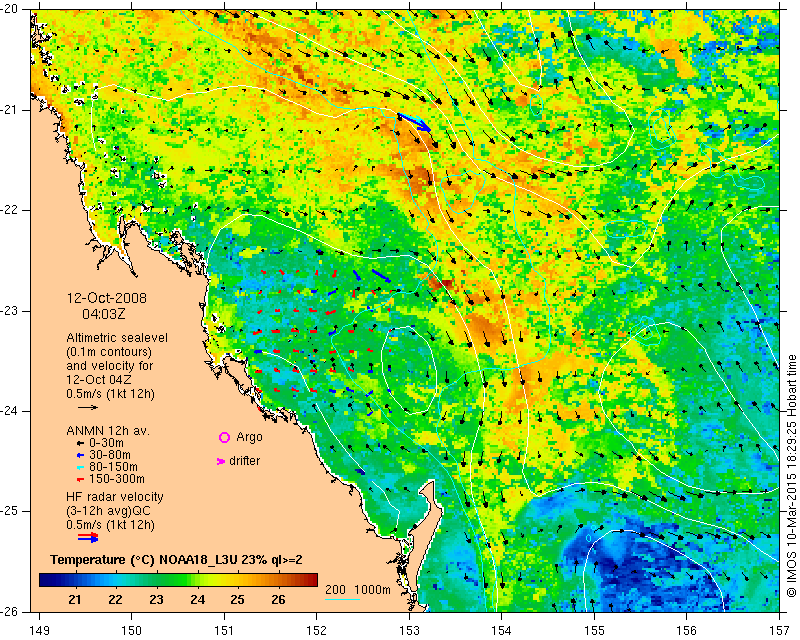Click the '12-Oct 04Z' velocity date text

[98, 380]
